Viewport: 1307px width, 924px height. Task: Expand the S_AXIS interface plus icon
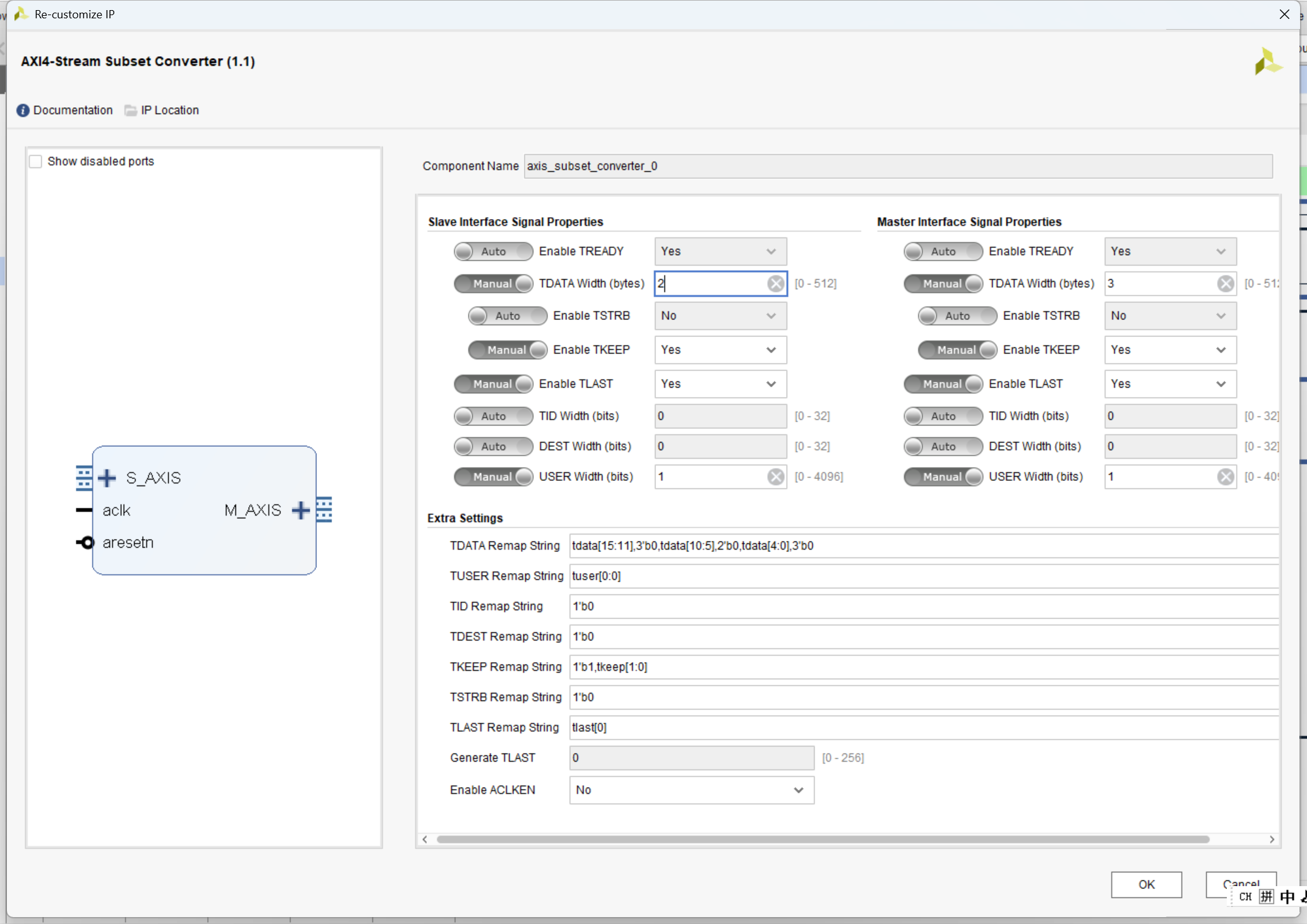tap(107, 478)
